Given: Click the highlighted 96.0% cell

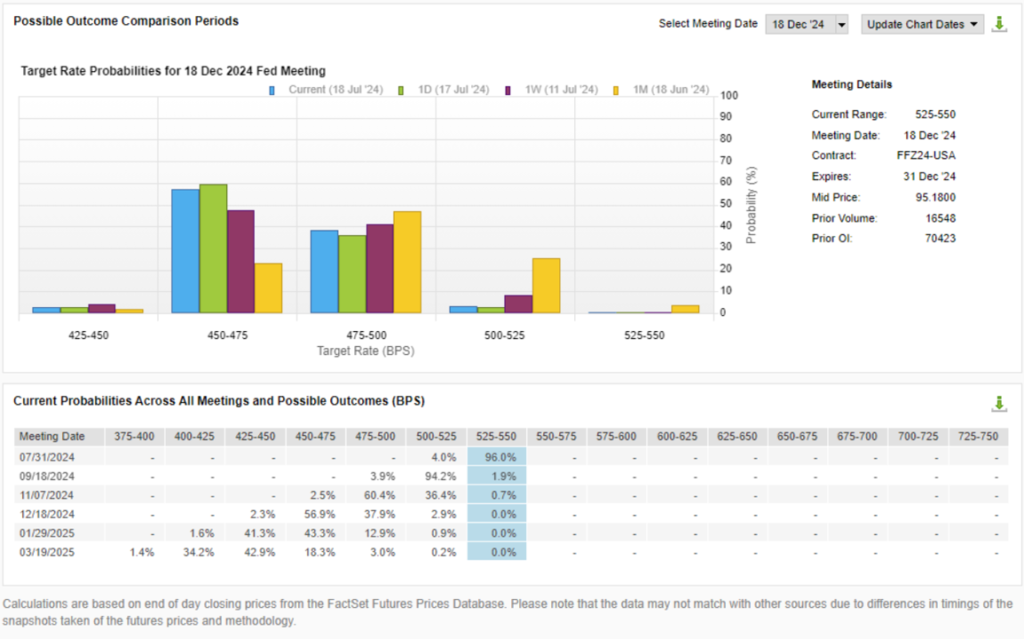Looking at the screenshot, I should tap(496, 457).
